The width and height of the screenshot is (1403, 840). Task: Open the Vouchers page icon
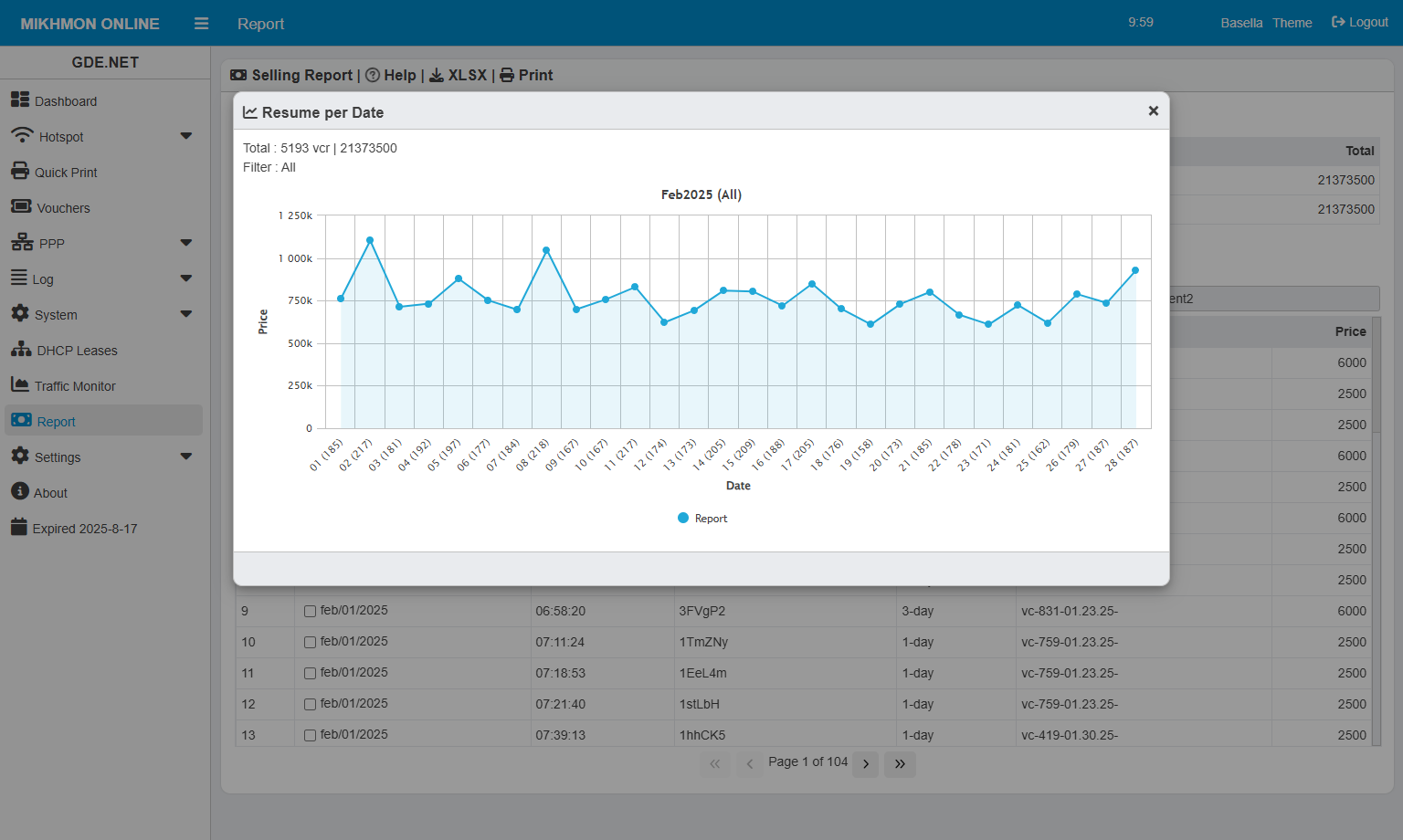coord(21,207)
